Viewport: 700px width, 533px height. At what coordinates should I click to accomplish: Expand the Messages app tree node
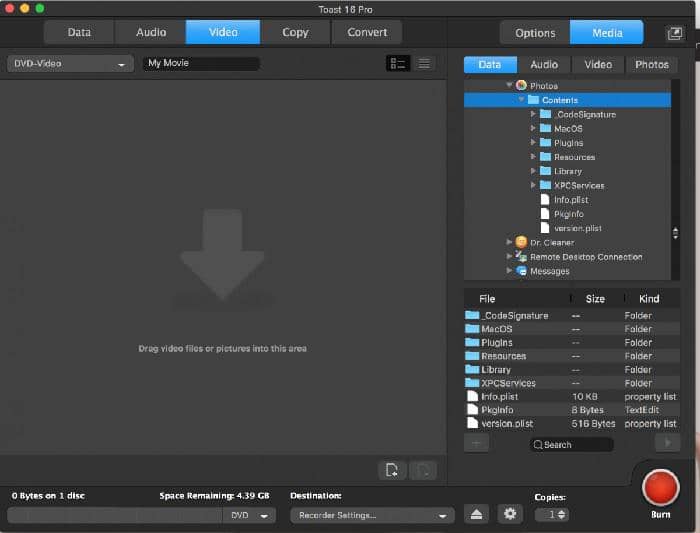click(x=509, y=271)
